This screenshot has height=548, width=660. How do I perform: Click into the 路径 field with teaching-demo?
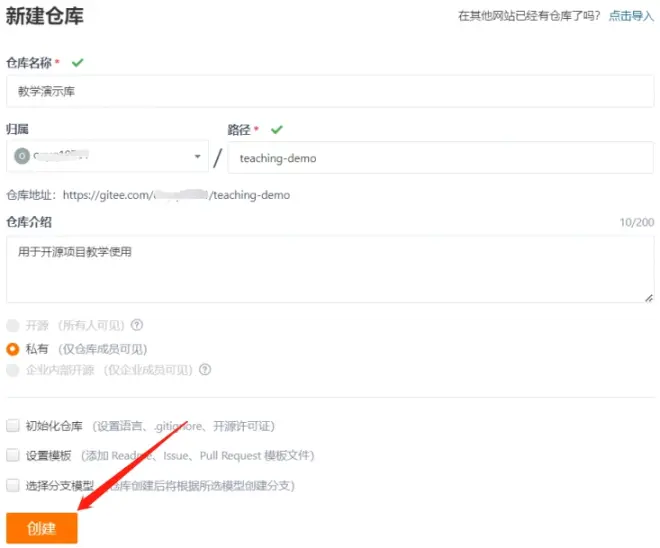[x=440, y=157]
